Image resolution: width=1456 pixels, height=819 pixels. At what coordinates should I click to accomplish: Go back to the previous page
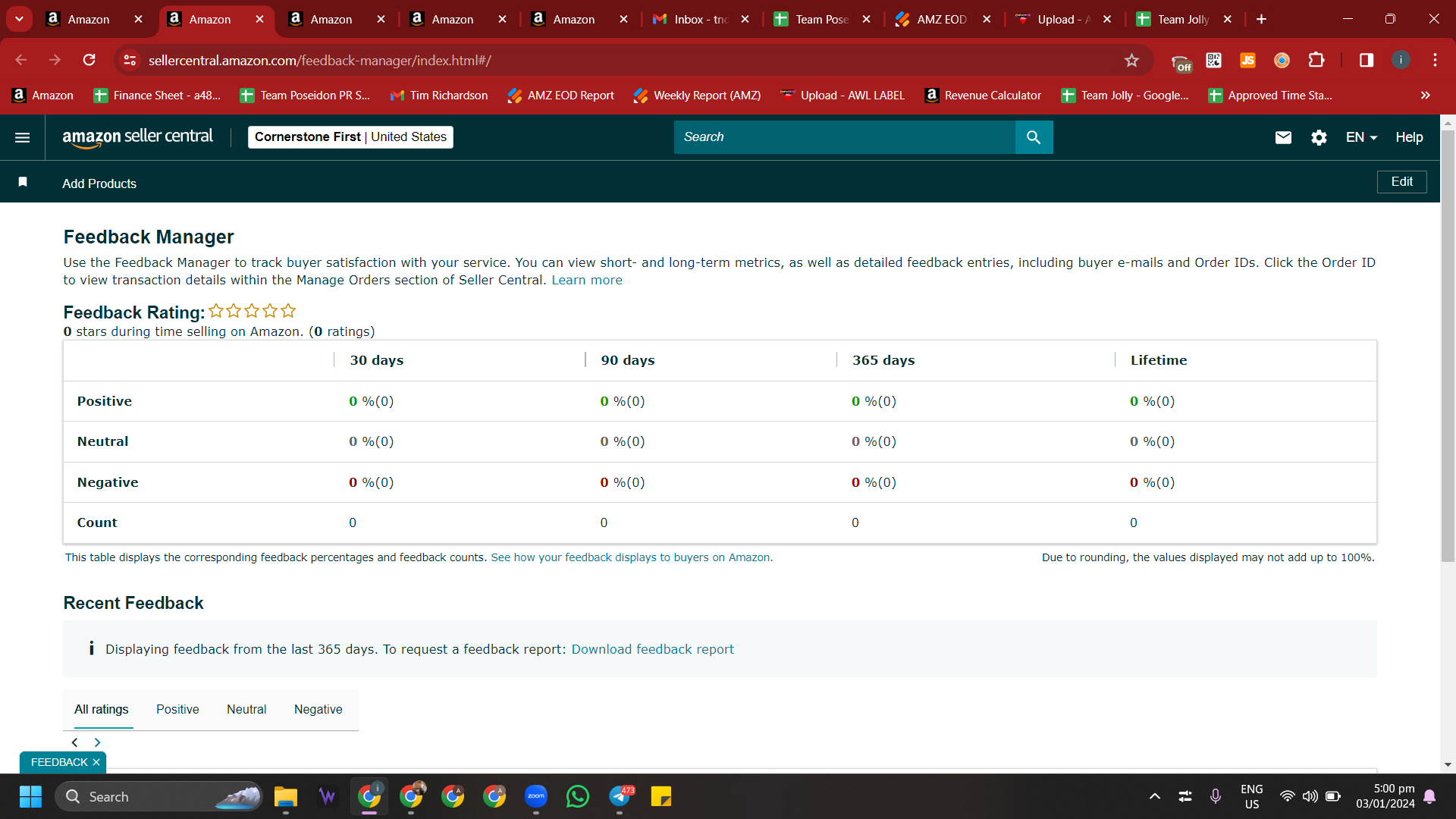coord(21,60)
